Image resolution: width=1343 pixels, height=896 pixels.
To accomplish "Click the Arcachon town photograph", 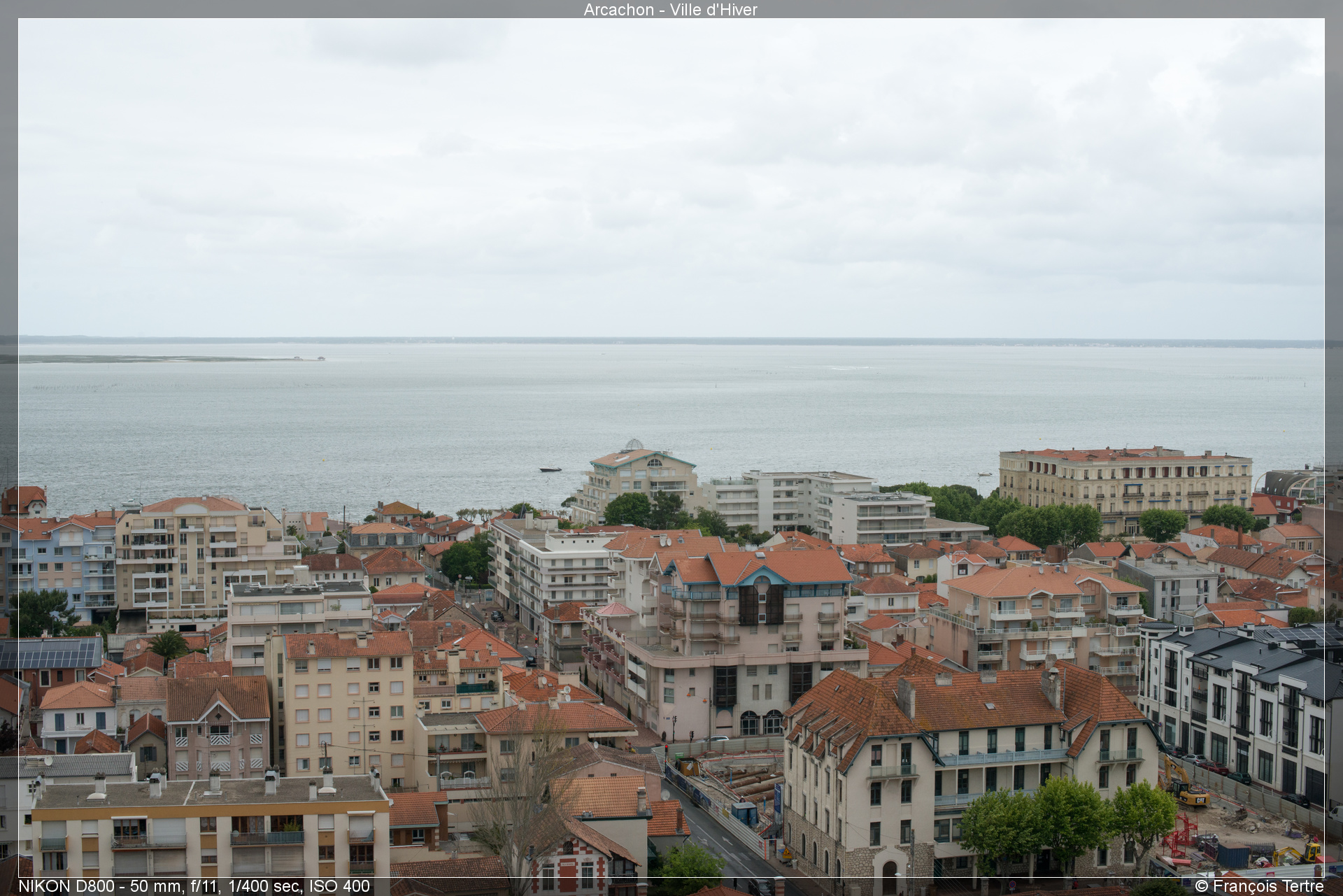I will (x=671, y=448).
